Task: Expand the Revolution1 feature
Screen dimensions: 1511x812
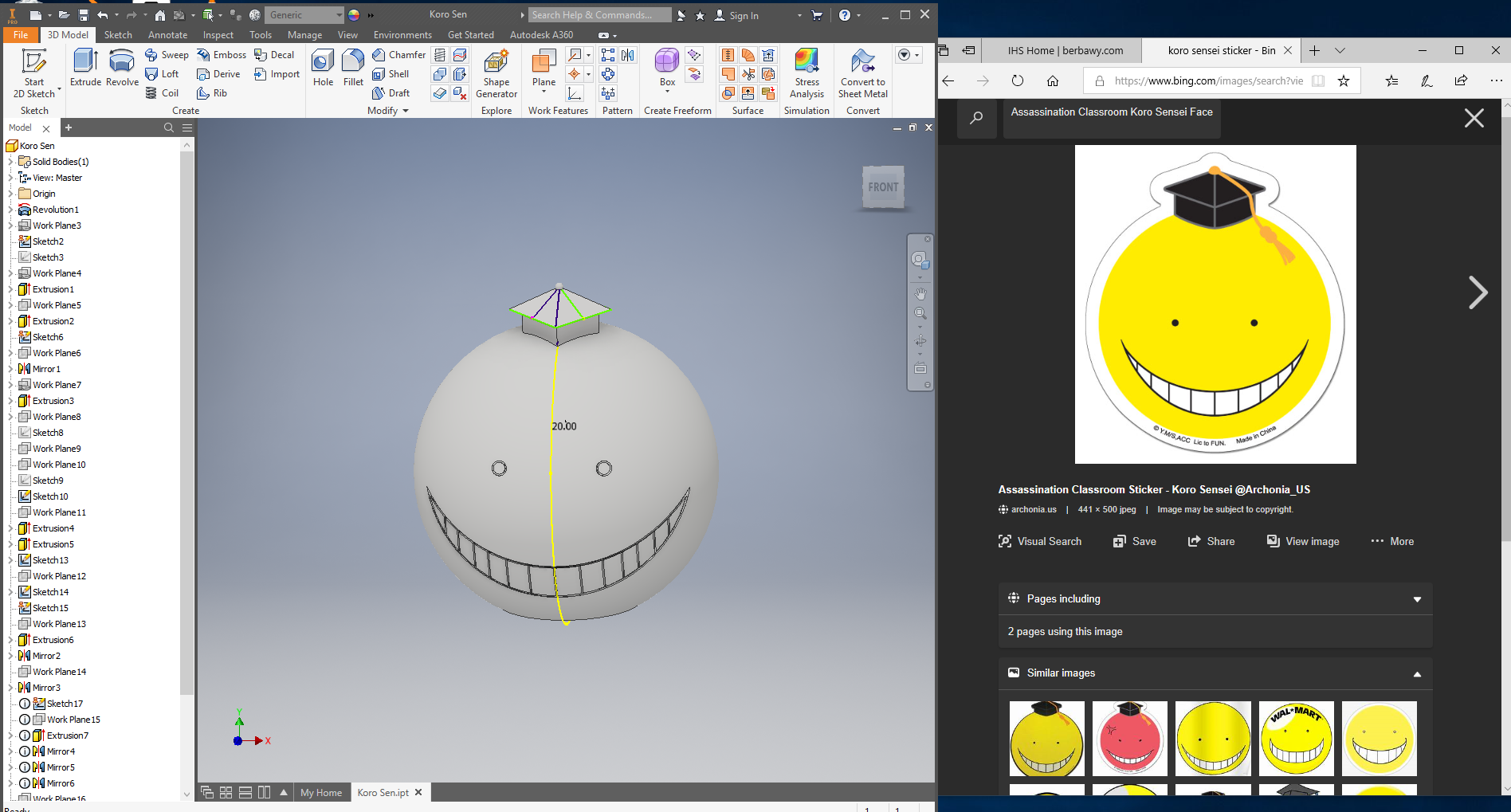Action: (x=11, y=210)
